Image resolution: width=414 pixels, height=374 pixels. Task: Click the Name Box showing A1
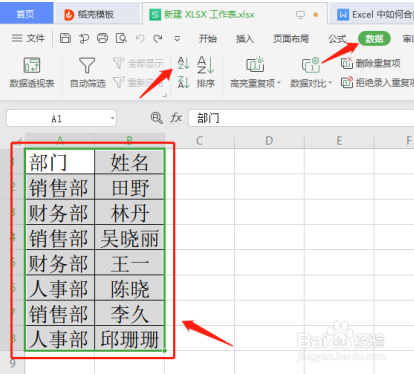57,118
